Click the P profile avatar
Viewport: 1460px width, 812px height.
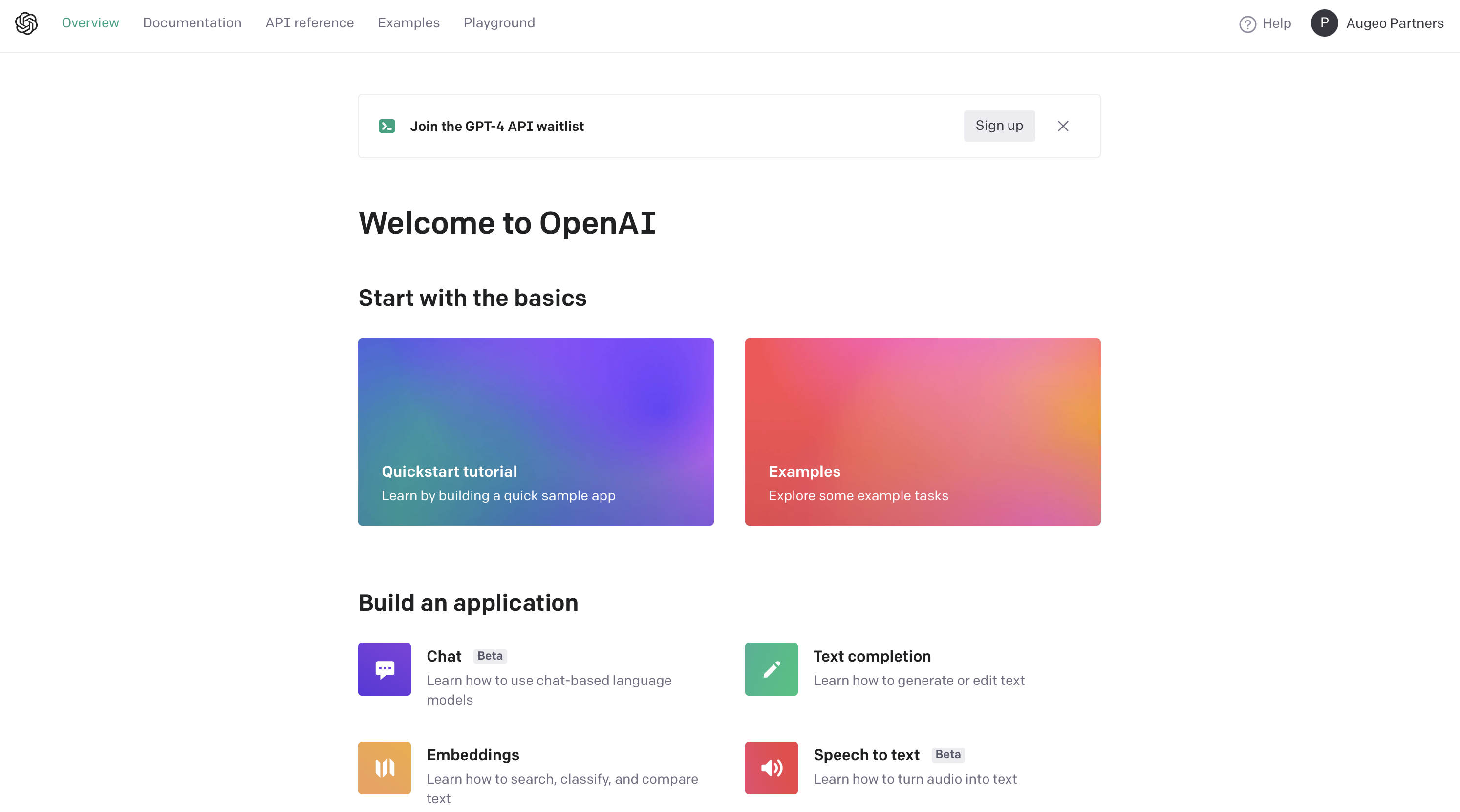click(1324, 23)
